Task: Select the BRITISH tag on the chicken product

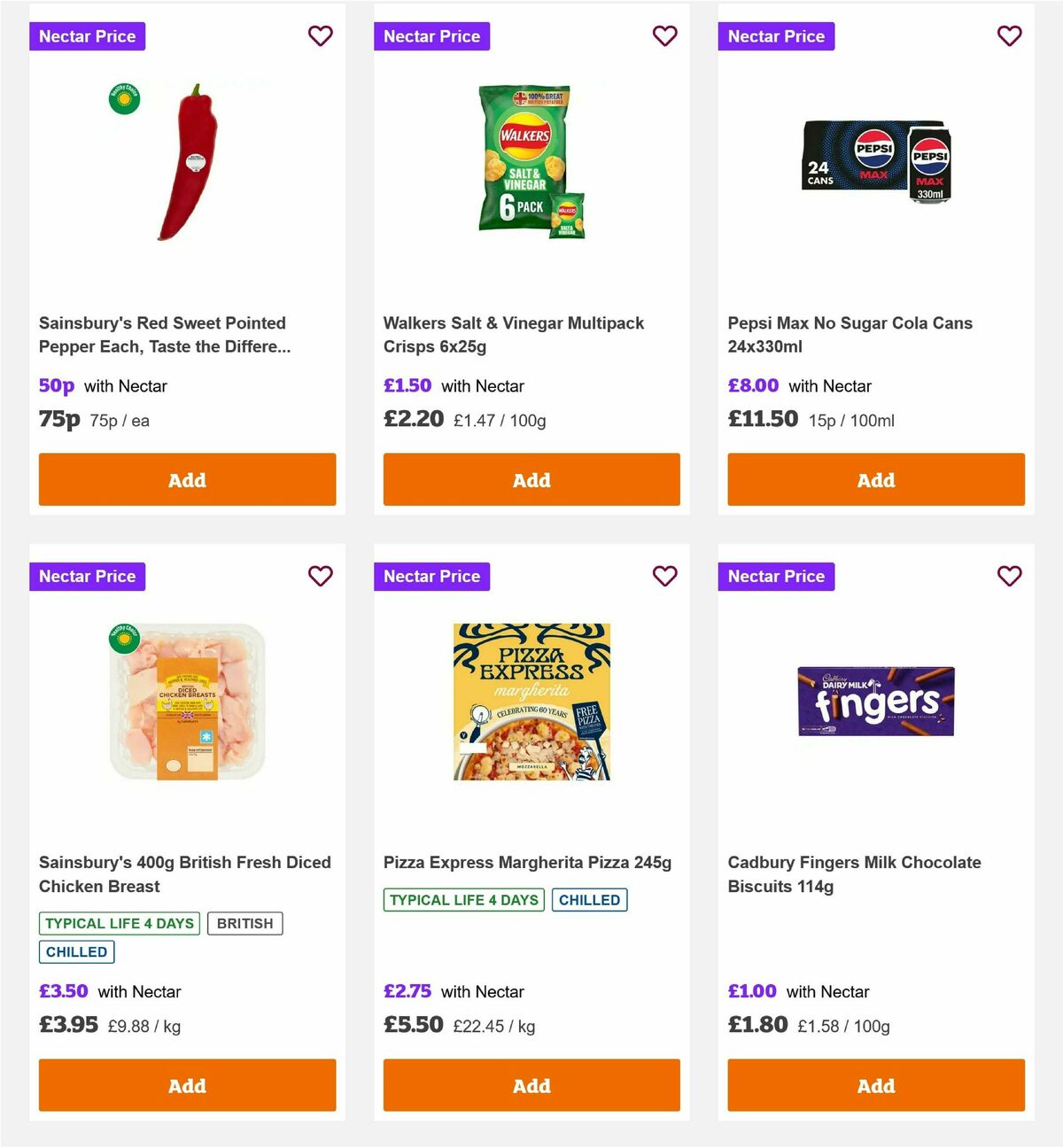Action: point(245,923)
